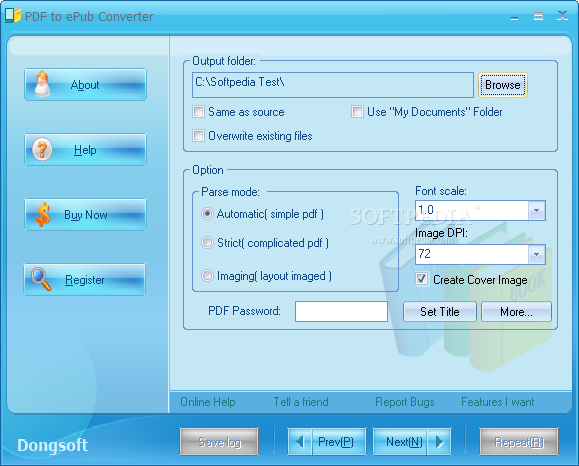Viewport: 579px width, 466px height.
Task: Click the Save log button
Action: [x=219, y=442]
